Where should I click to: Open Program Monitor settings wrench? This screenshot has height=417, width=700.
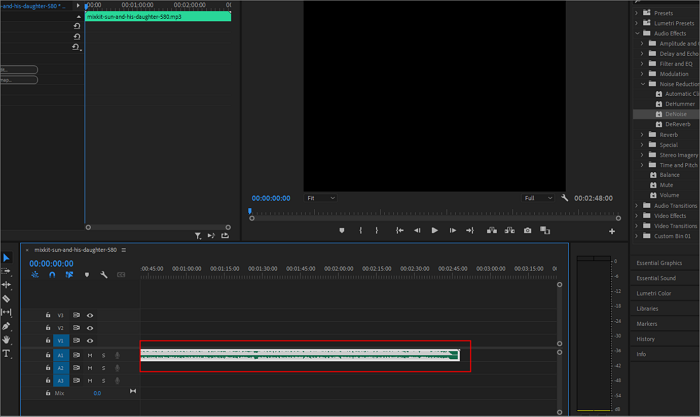click(x=564, y=198)
